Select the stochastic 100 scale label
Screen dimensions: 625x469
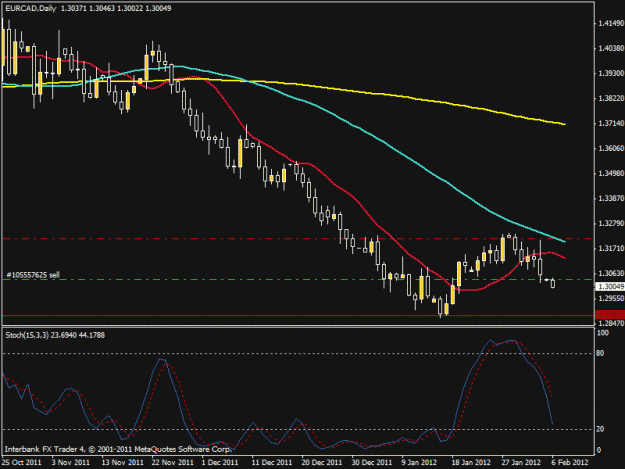[602, 333]
